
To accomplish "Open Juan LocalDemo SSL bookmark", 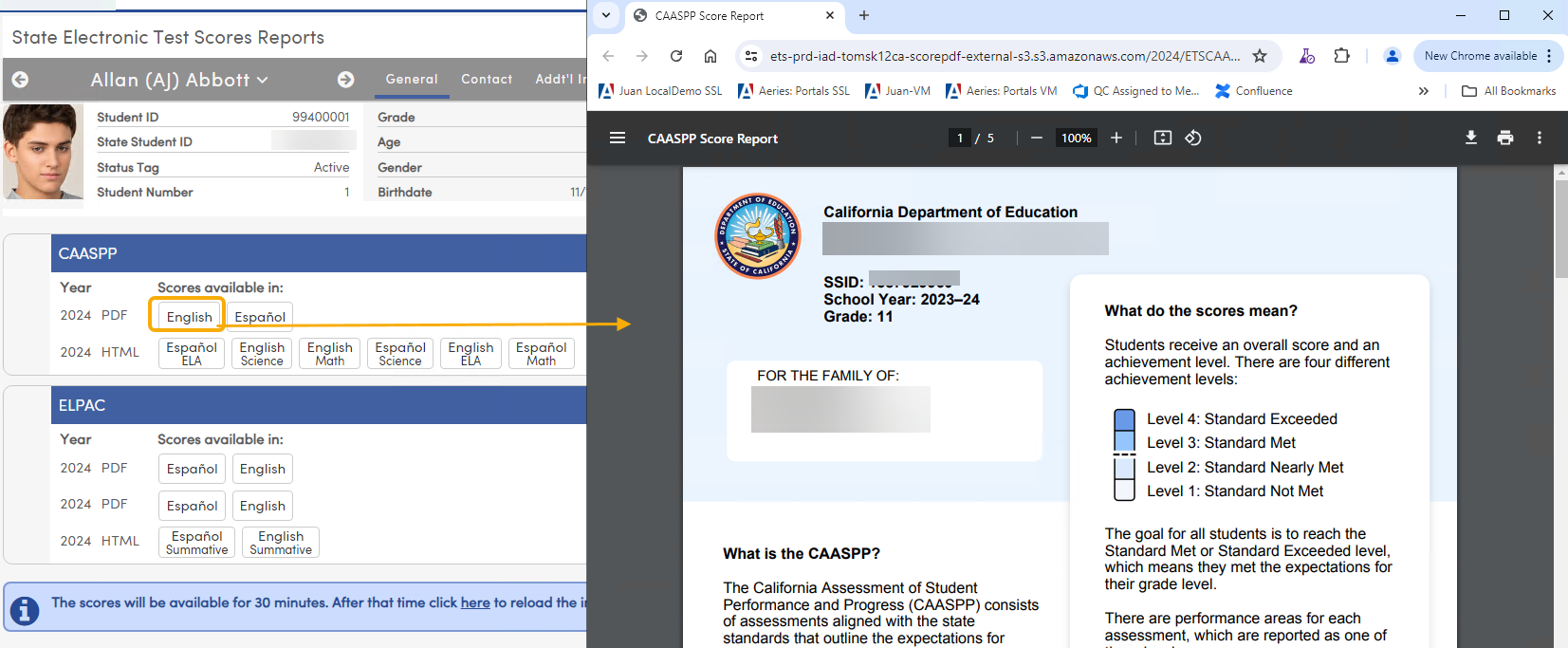I will pos(660,91).
